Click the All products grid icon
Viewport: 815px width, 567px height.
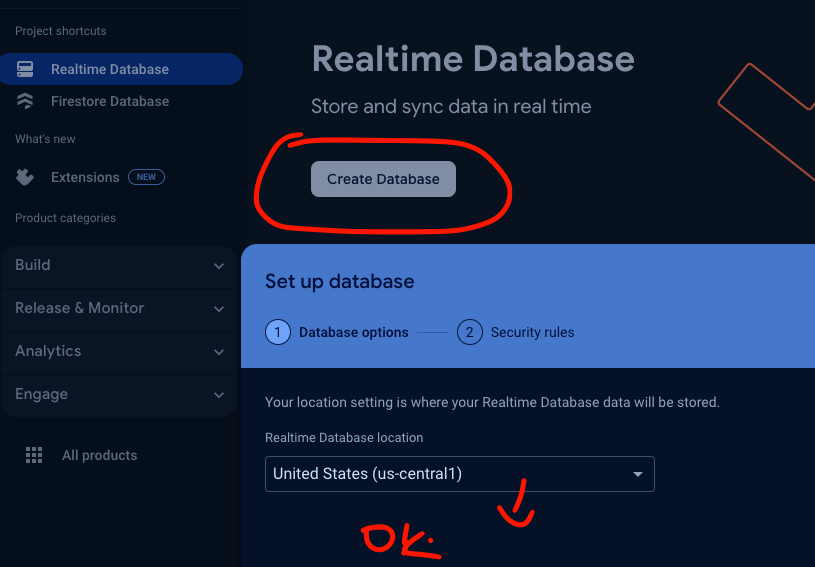[34, 455]
